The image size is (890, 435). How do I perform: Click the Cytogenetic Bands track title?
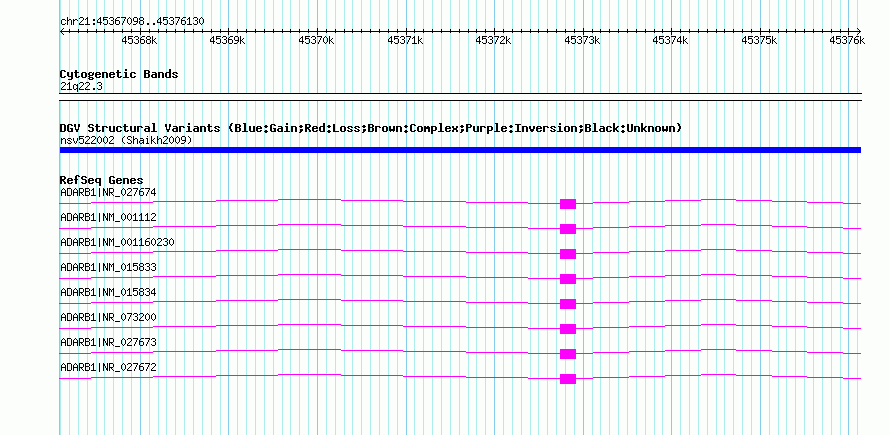(x=119, y=74)
